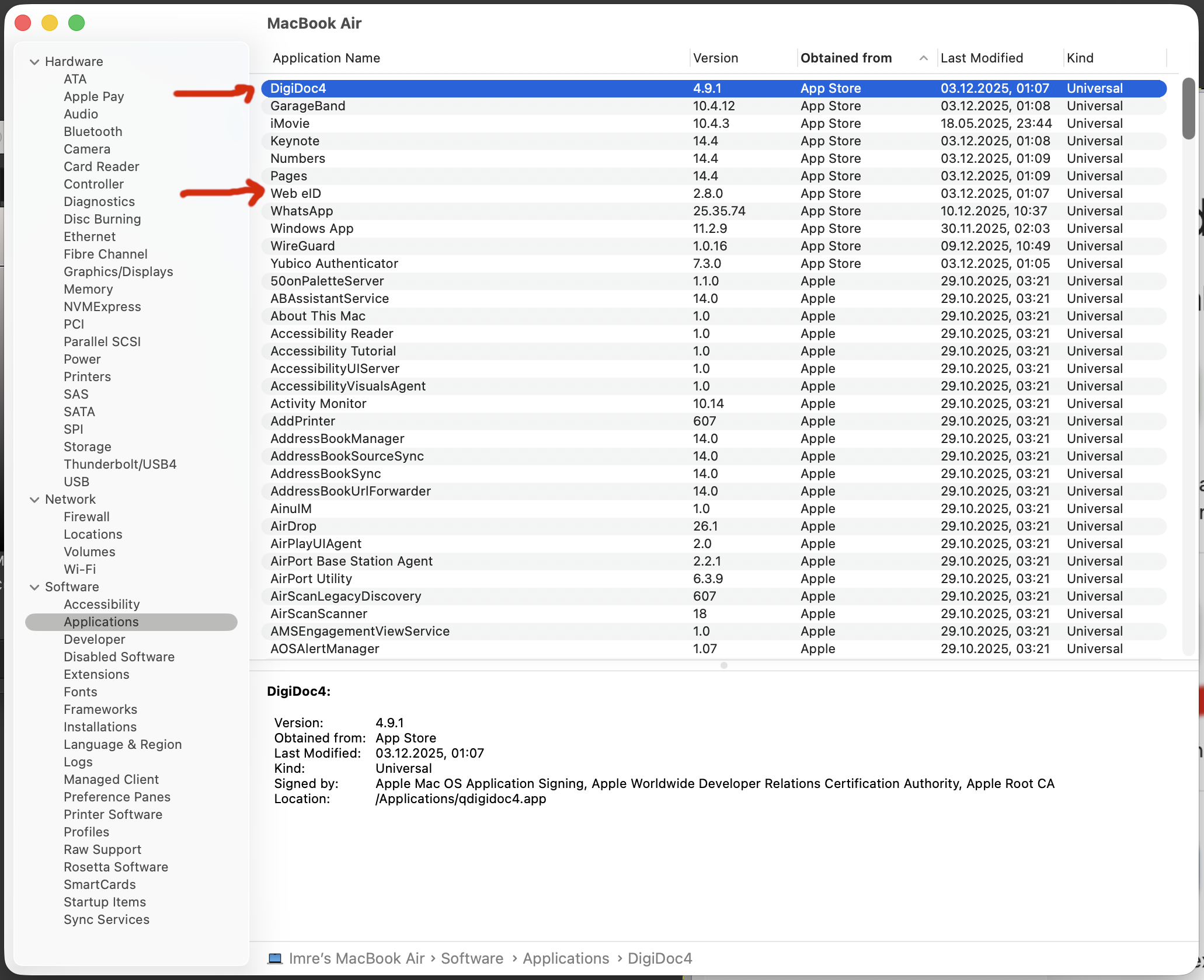
Task: Collapse the Hardware section
Action: (34, 62)
